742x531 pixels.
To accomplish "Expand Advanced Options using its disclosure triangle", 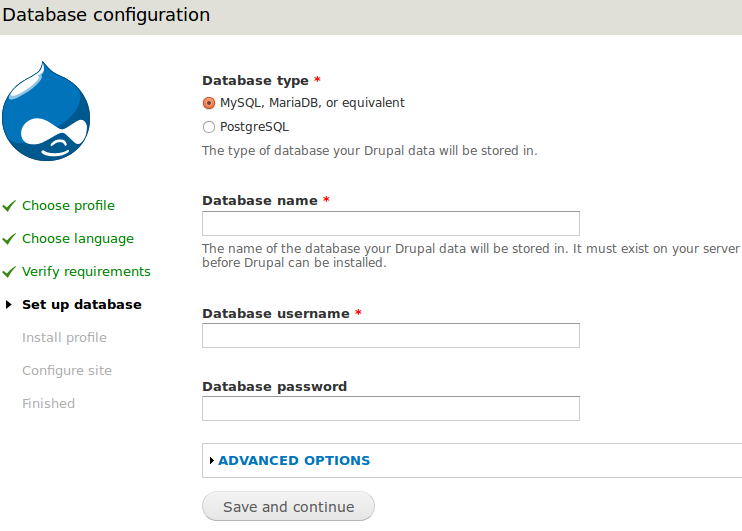I will pyautogui.click(x=212, y=461).
